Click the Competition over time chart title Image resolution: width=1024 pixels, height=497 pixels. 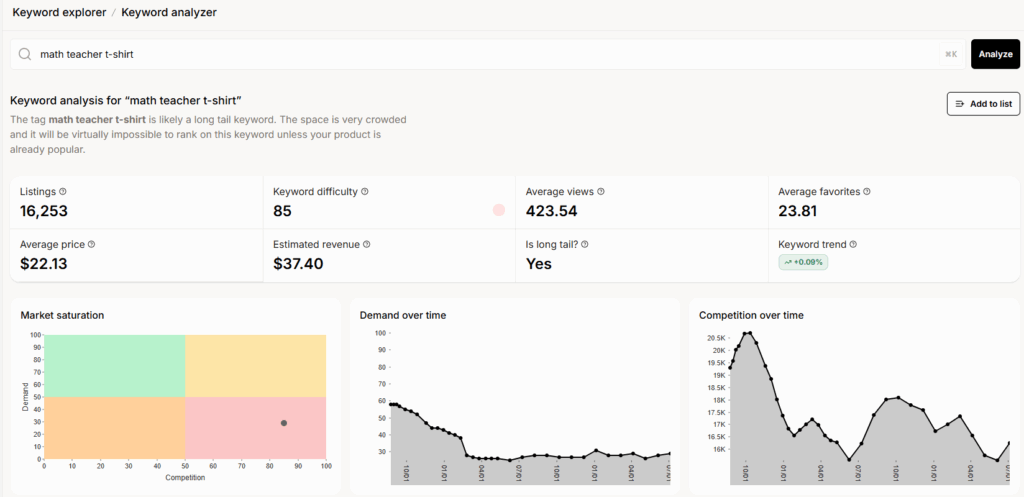coord(751,315)
